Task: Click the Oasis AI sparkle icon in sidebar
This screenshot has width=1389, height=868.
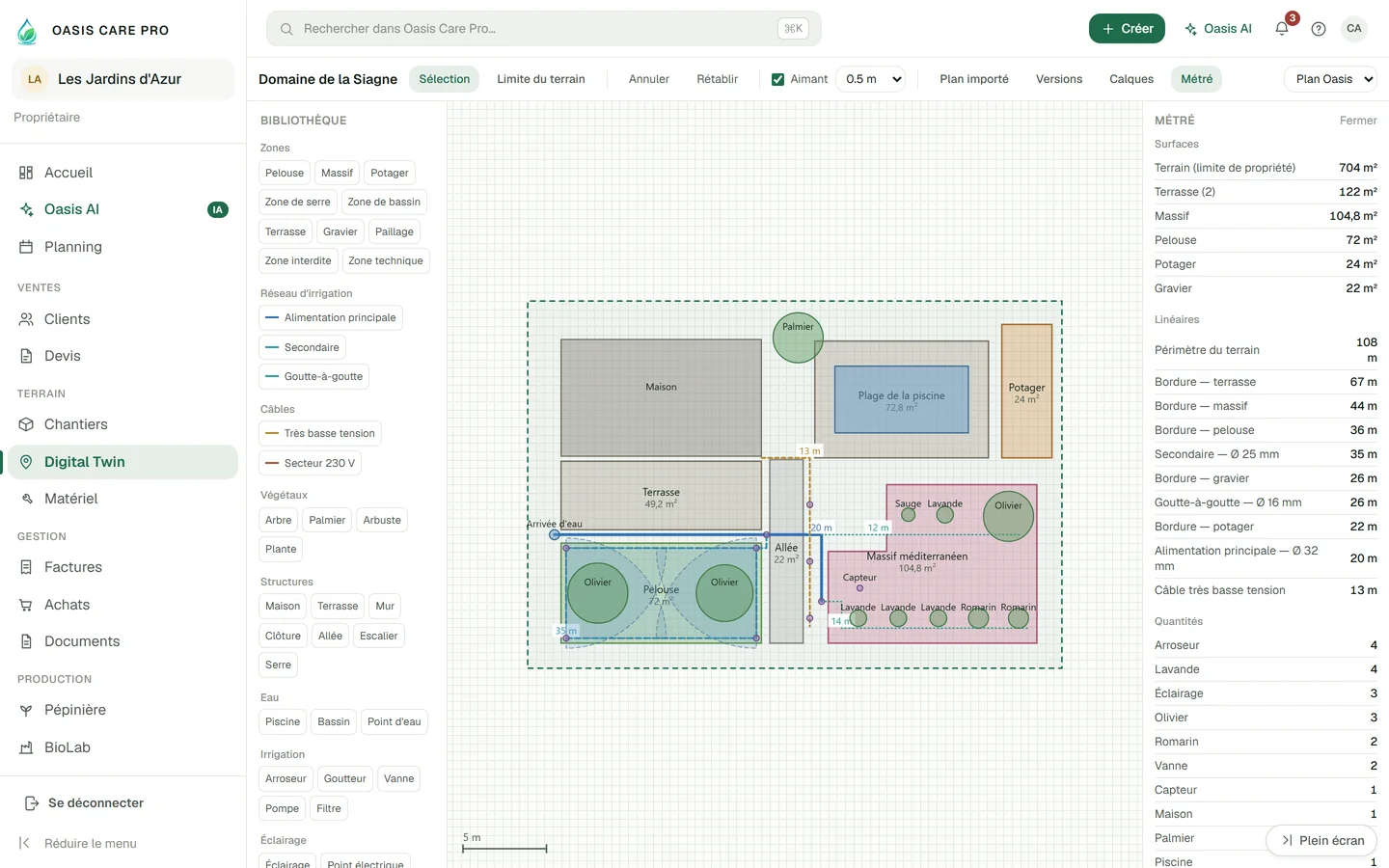Action: click(x=26, y=209)
